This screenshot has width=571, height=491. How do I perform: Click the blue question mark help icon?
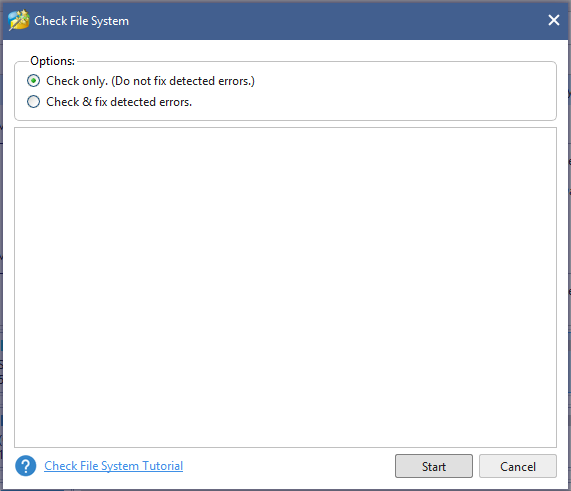coord(25,466)
